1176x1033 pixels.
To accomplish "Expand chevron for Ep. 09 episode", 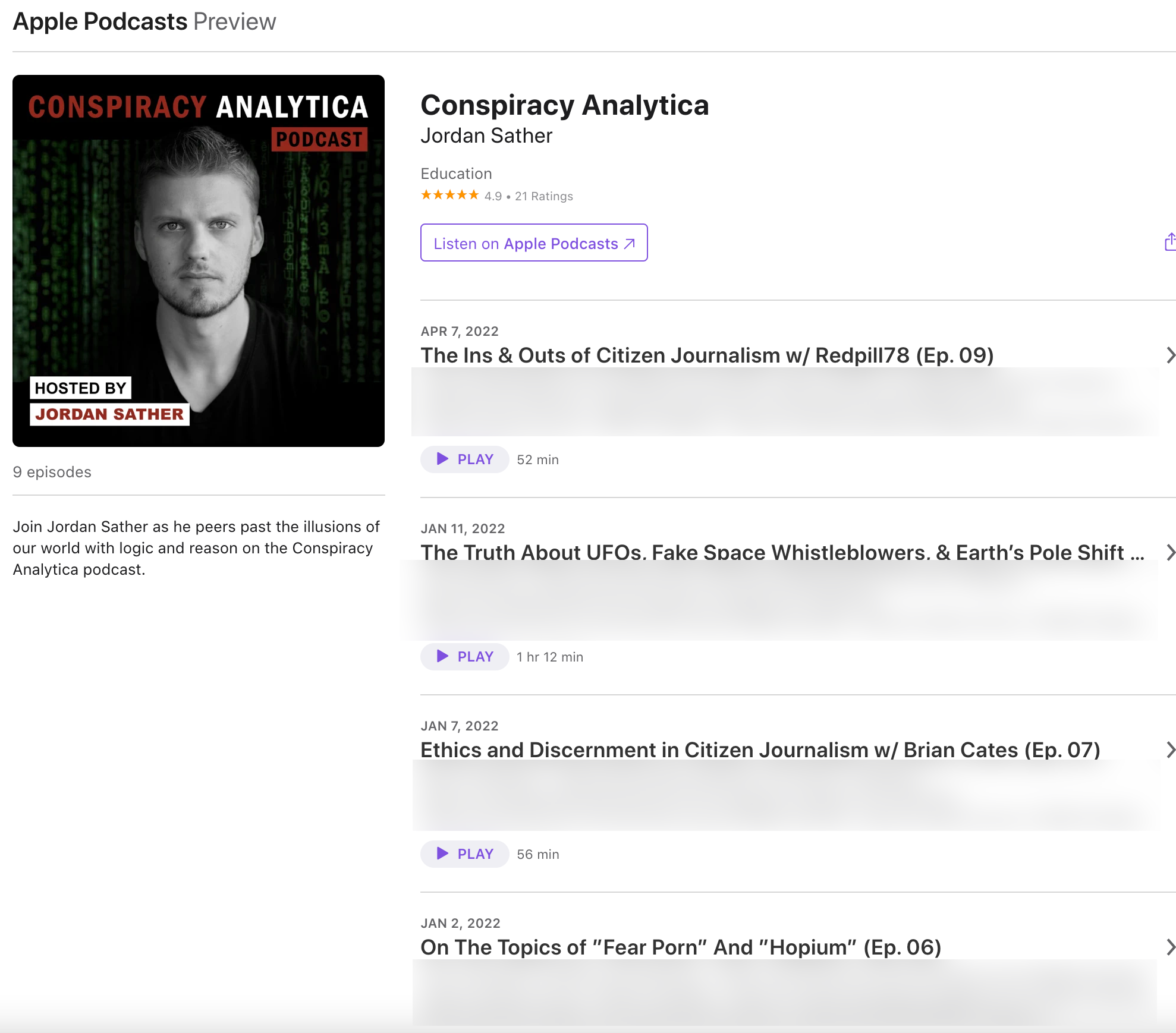I will tap(1169, 355).
